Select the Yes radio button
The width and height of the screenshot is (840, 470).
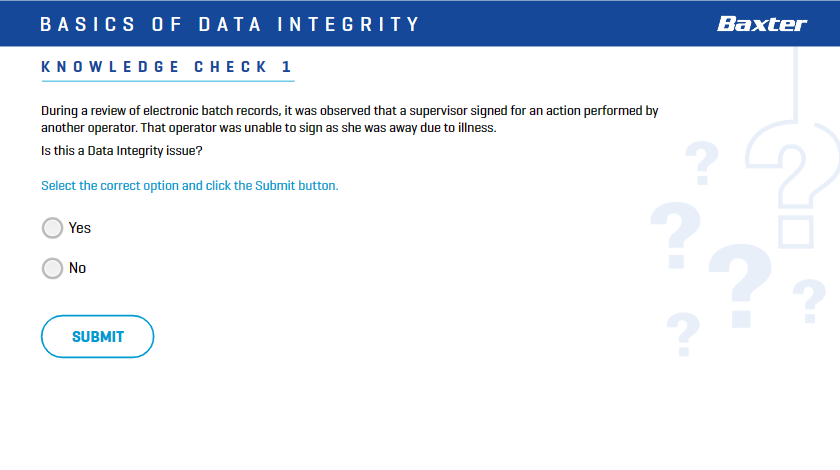coord(52,228)
